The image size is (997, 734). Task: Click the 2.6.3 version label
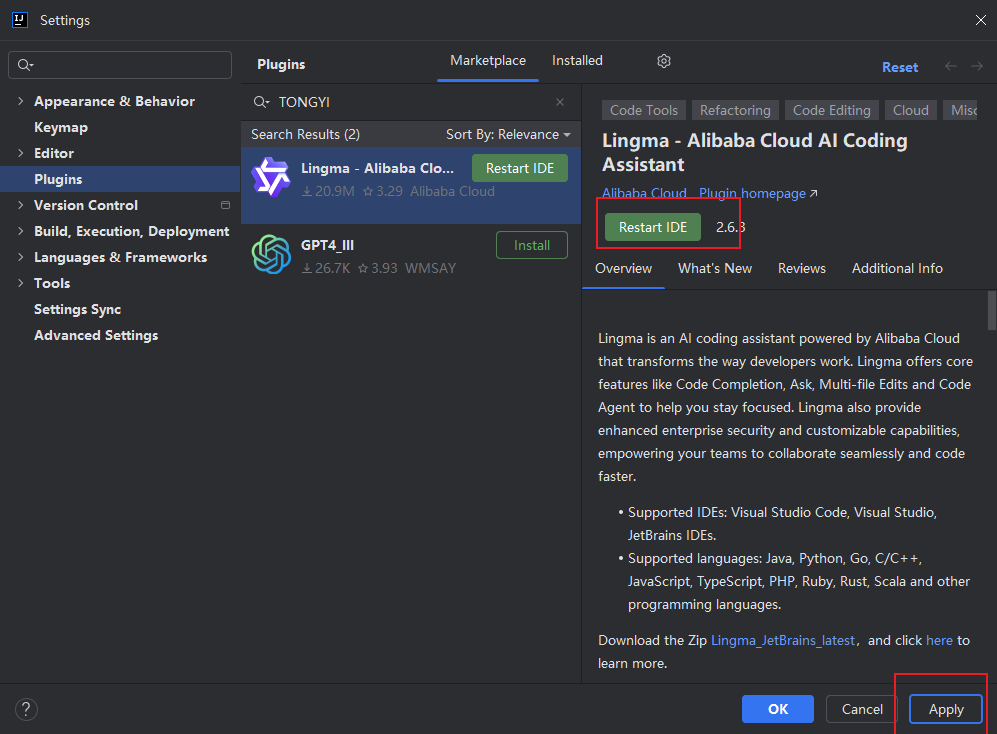tap(730, 227)
